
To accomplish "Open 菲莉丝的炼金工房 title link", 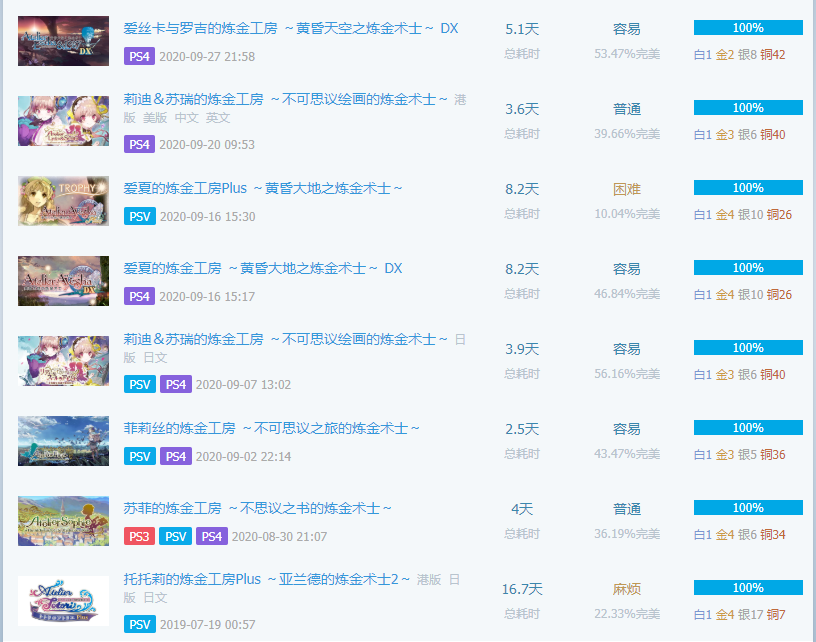I will pyautogui.click(x=271, y=429).
